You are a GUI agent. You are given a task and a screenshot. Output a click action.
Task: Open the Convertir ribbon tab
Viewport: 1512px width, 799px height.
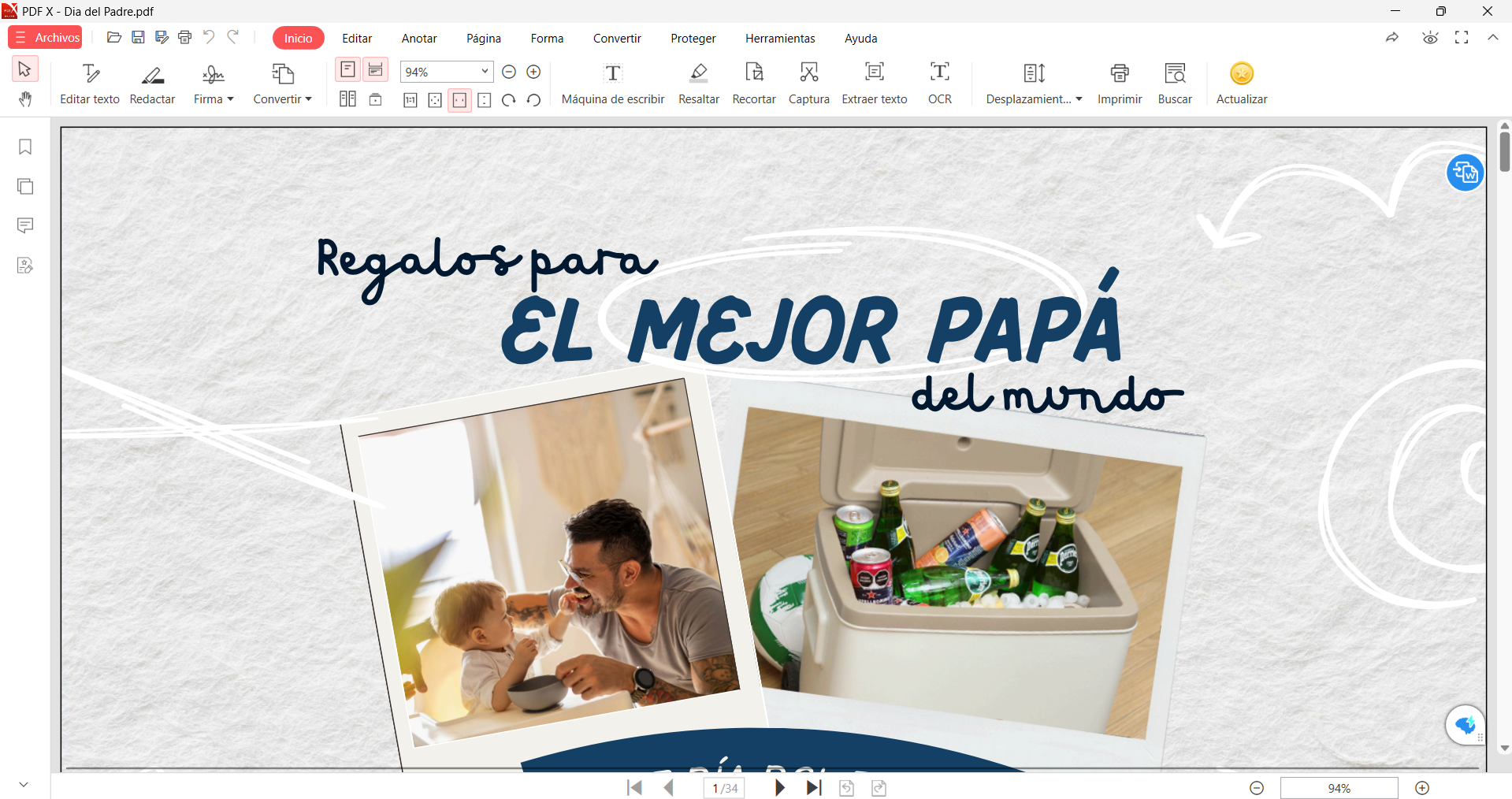click(x=617, y=38)
